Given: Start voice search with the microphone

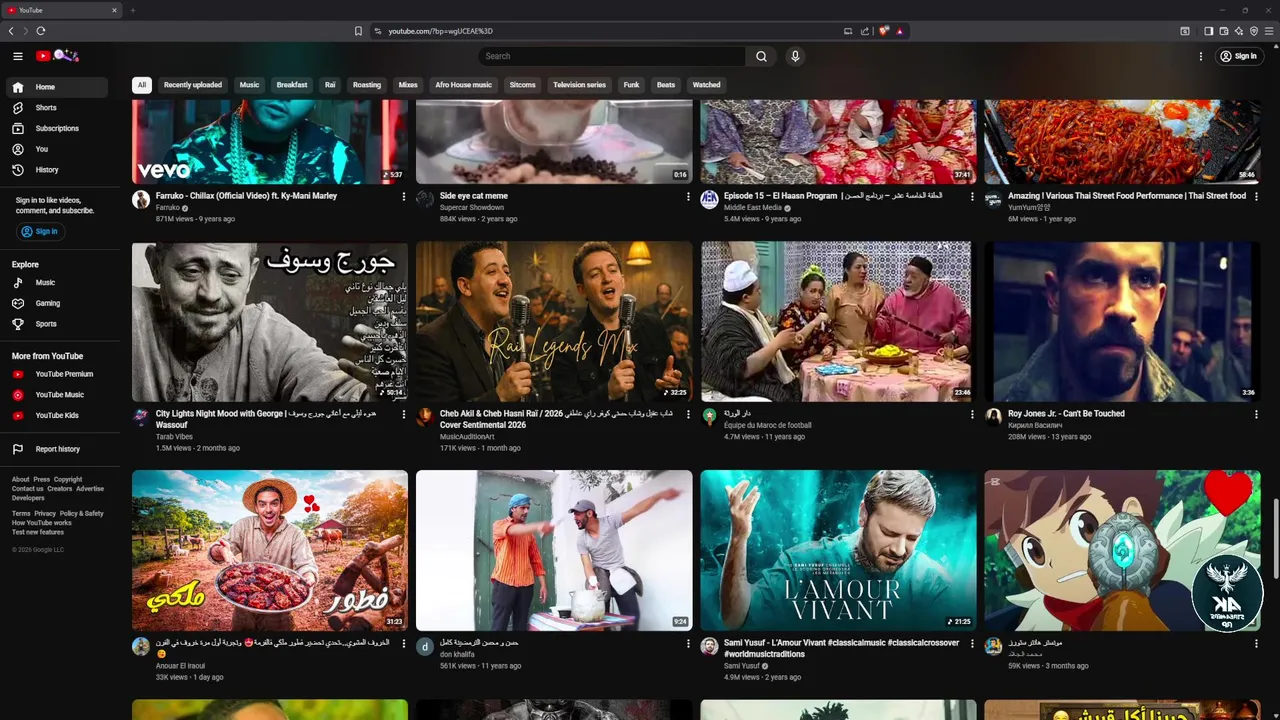Looking at the screenshot, I should (795, 56).
